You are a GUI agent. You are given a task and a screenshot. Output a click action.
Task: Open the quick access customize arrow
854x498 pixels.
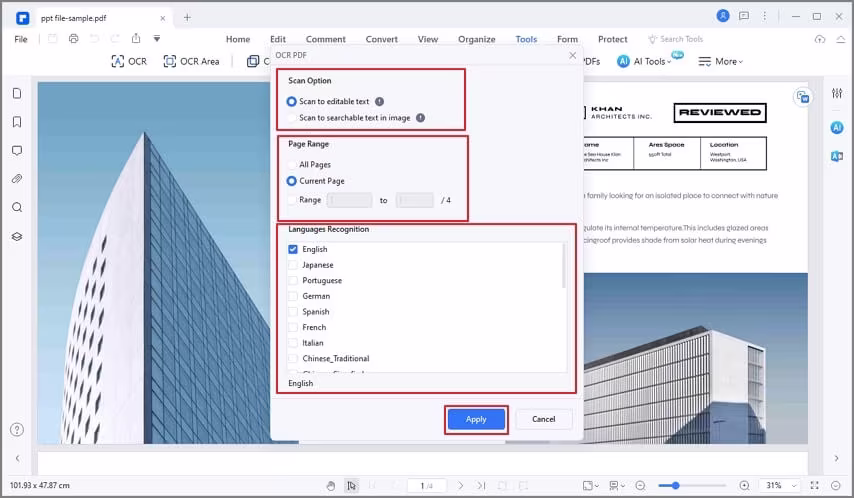tap(157, 39)
